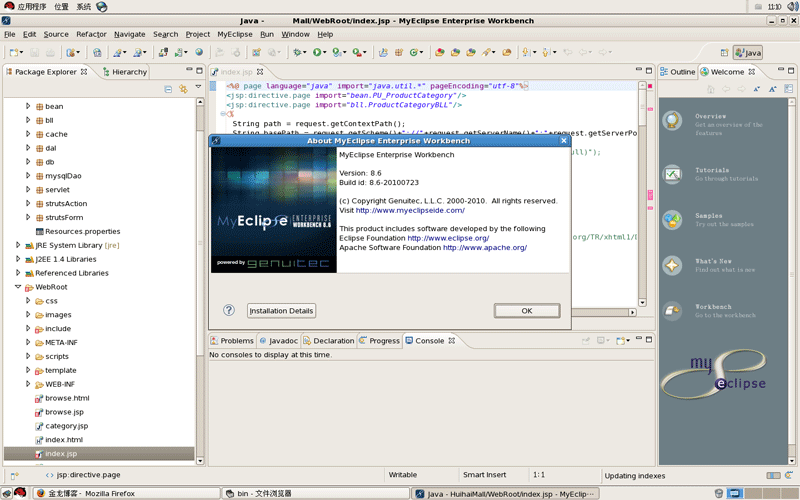Click the Mozilla Firefox taskbar button

click(x=127, y=493)
